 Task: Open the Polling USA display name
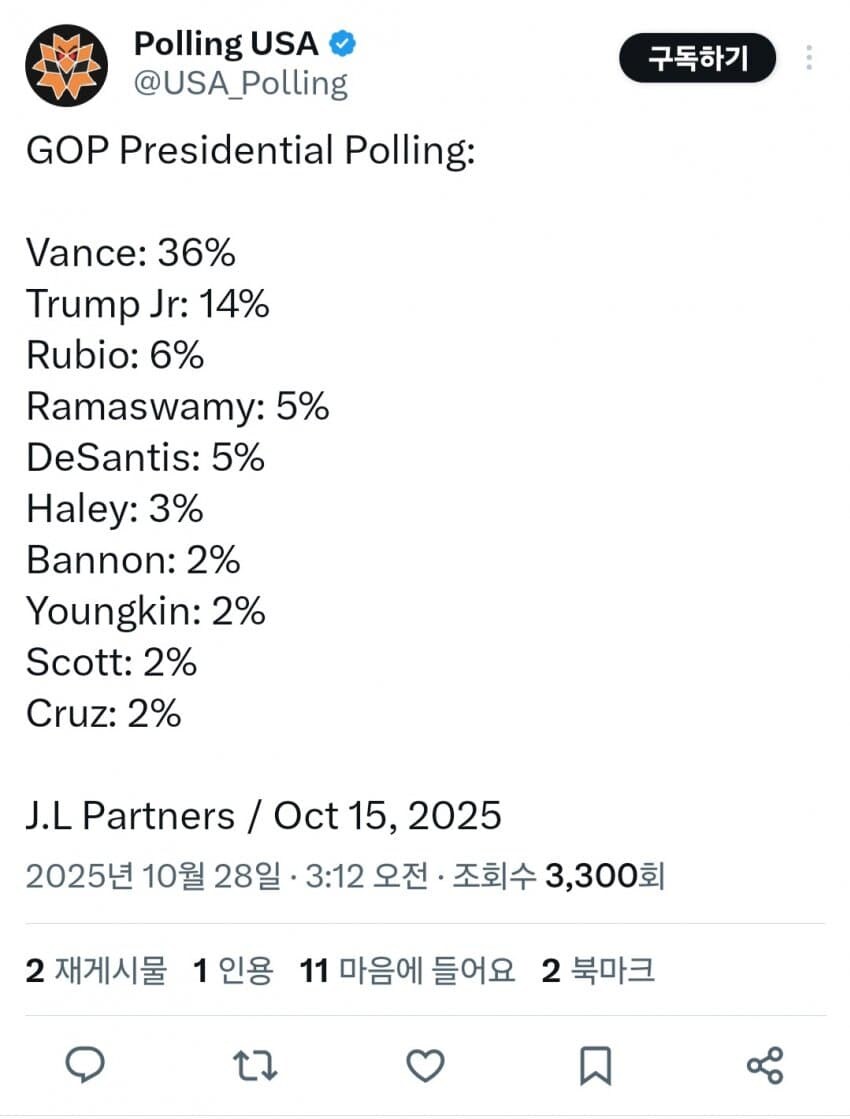[x=225, y=44]
